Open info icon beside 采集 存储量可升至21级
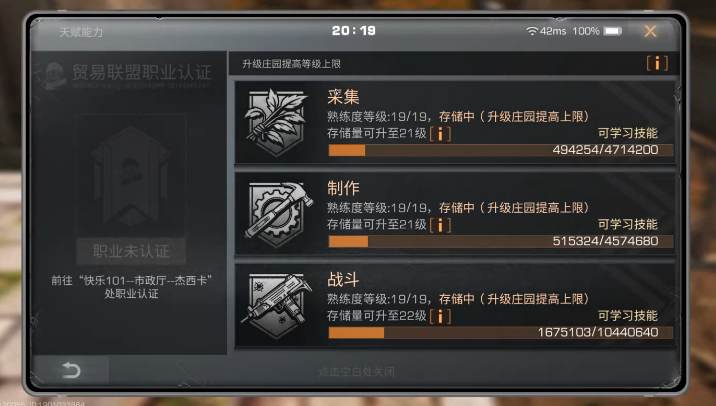The image size is (716, 406). click(x=440, y=134)
